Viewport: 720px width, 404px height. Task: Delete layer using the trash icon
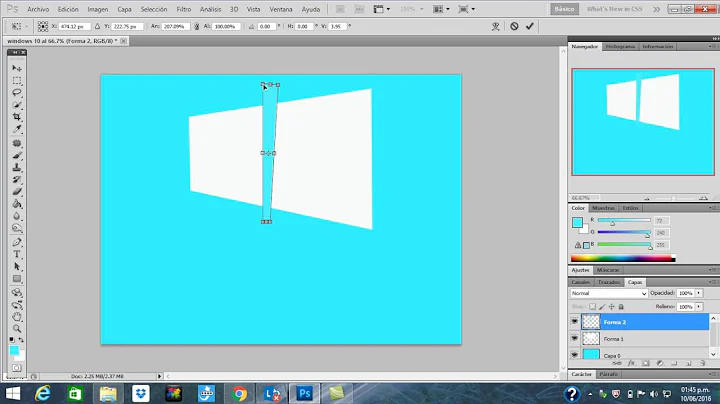coord(703,363)
